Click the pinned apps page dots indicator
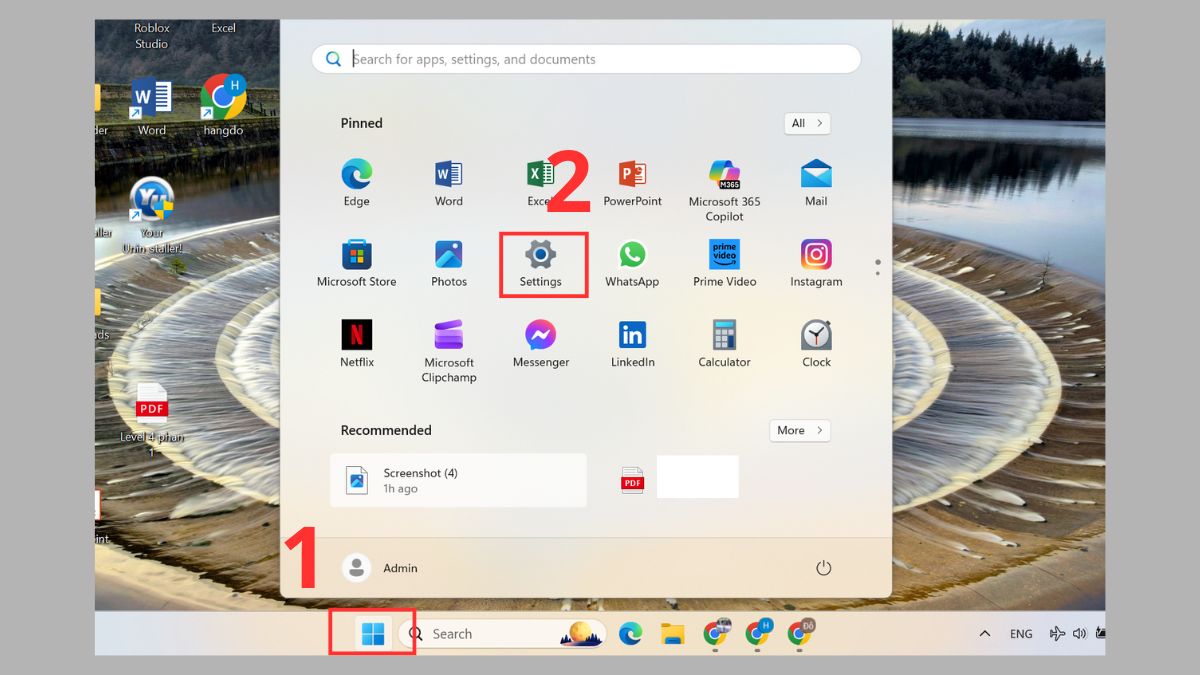The height and width of the screenshot is (675, 1200). pos(878,267)
